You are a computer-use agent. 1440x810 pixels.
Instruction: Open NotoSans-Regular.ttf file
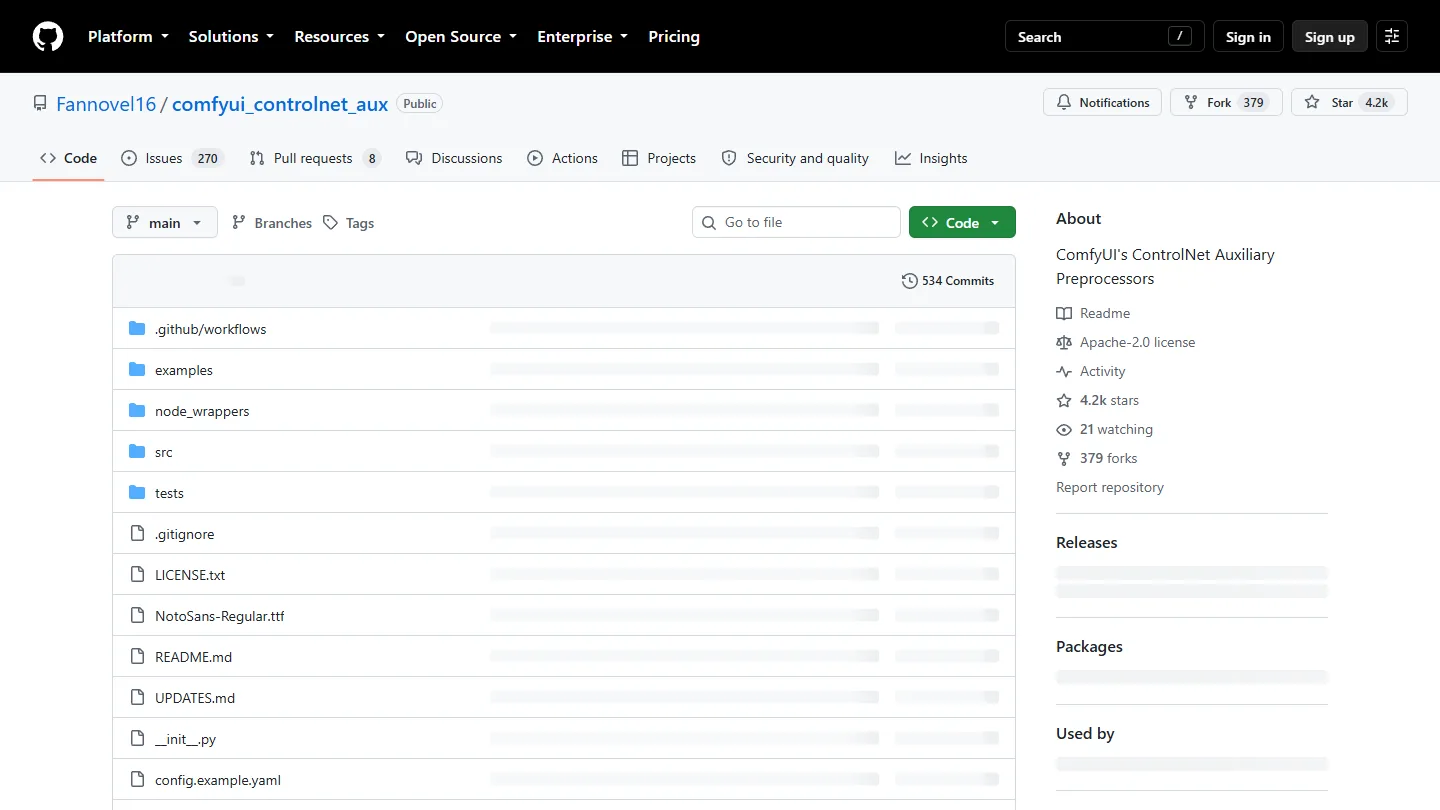tap(220, 616)
